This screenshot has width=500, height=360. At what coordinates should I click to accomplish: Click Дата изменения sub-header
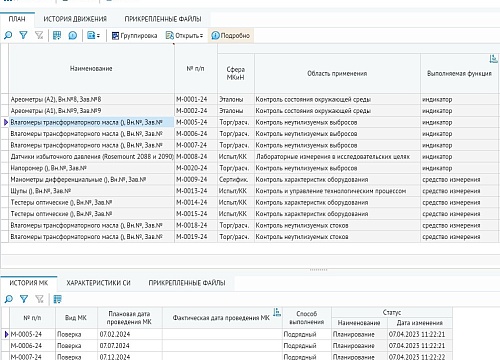419,323
